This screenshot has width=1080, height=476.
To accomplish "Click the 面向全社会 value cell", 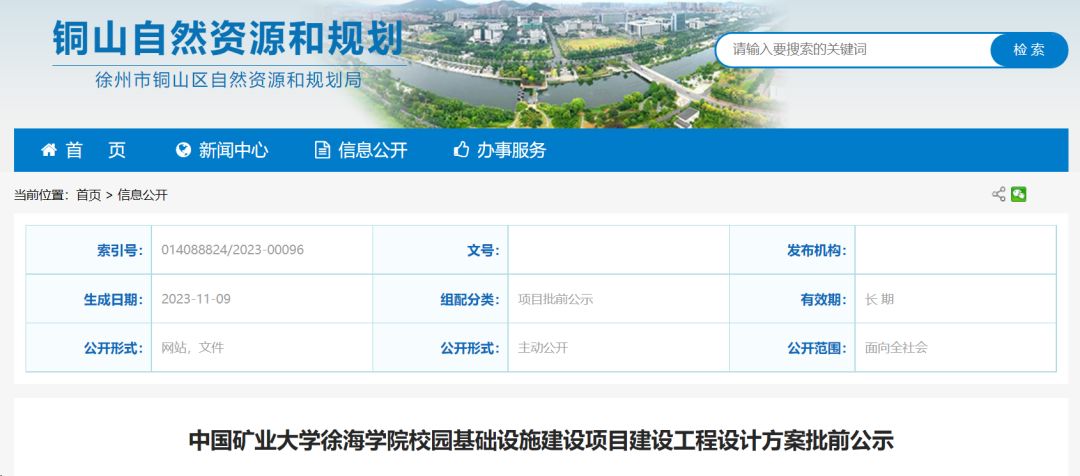I will tap(955, 348).
